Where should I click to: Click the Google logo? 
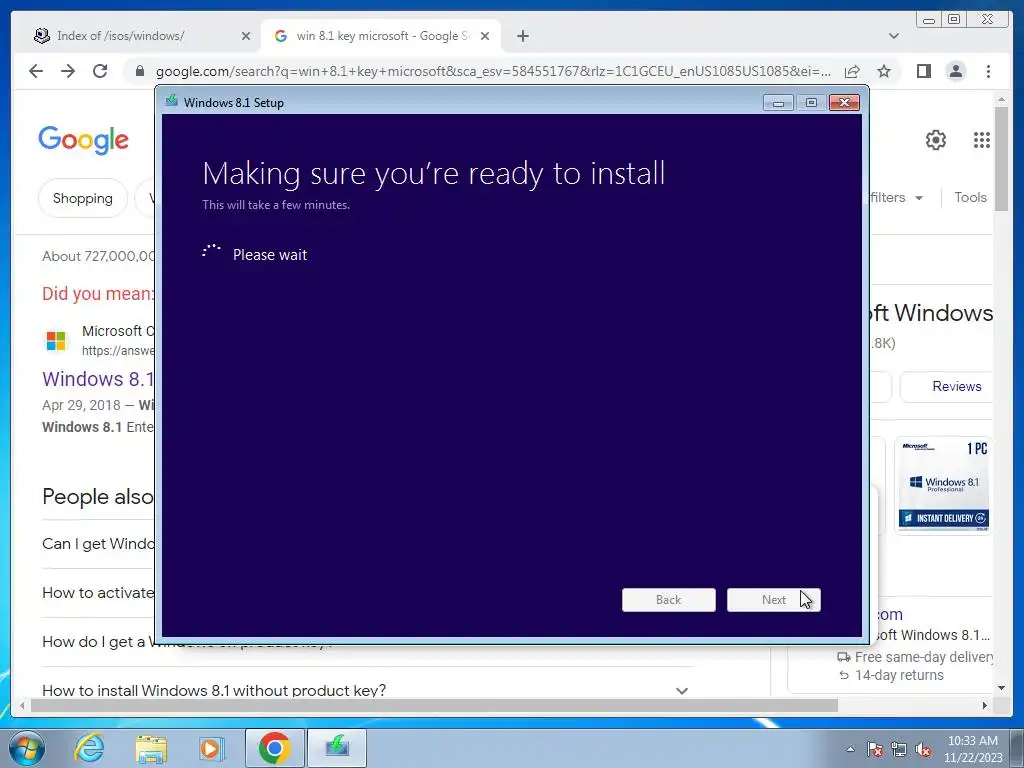tap(83, 140)
